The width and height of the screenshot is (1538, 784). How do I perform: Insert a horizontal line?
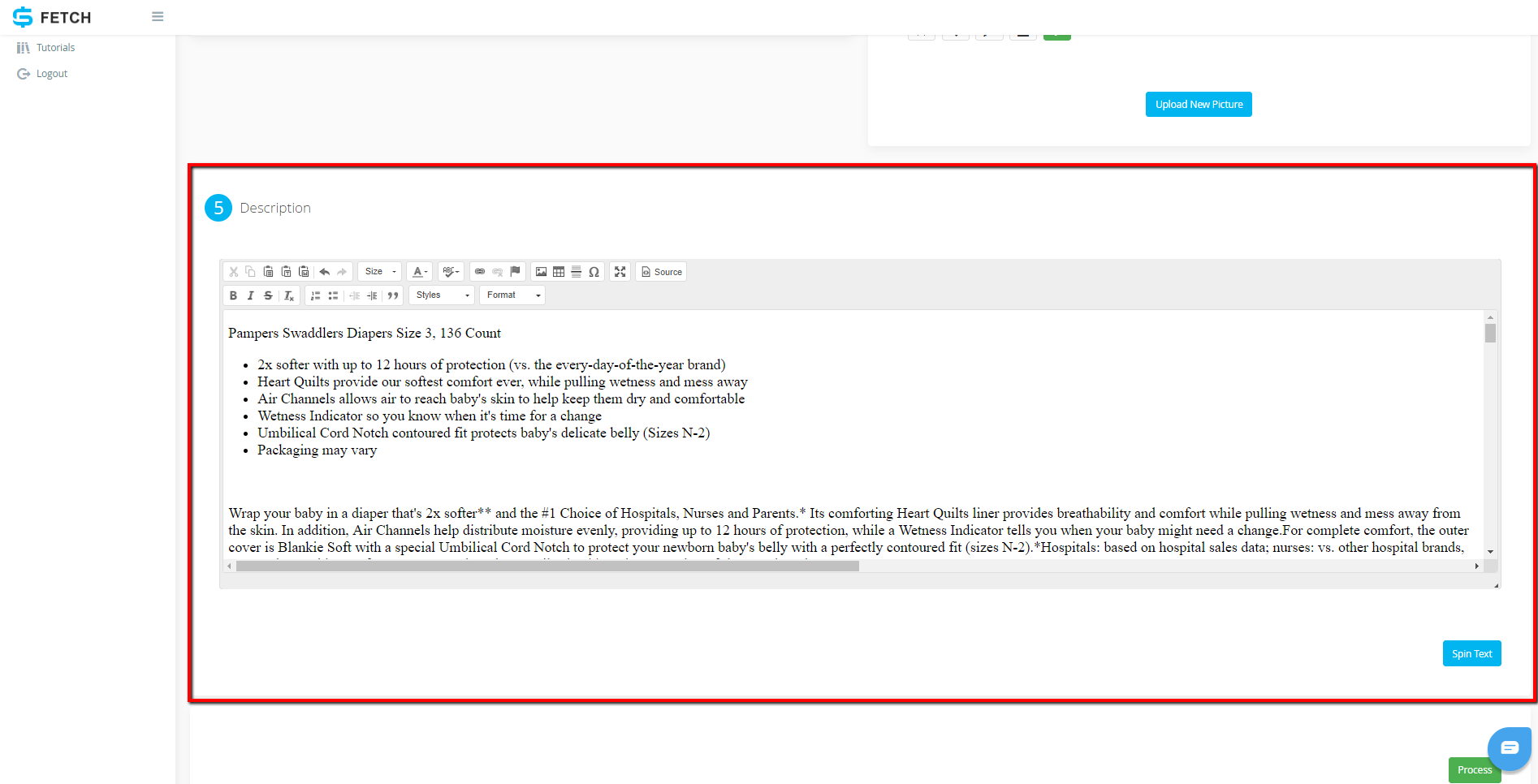576,272
